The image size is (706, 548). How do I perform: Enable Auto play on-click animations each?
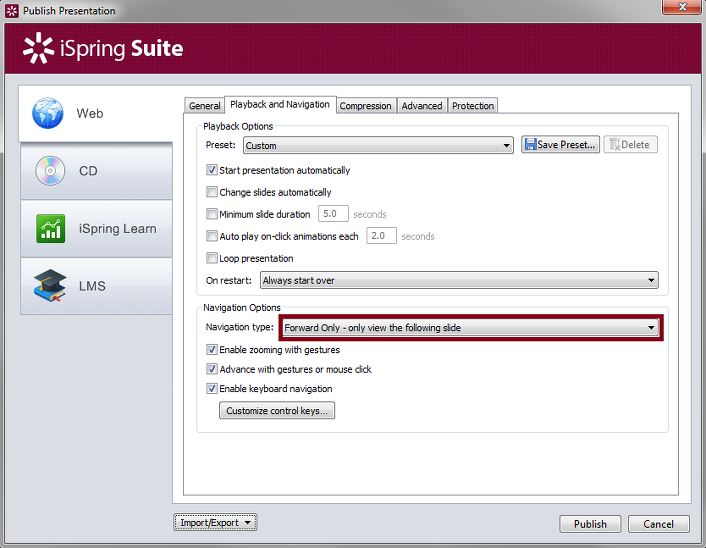[212, 236]
